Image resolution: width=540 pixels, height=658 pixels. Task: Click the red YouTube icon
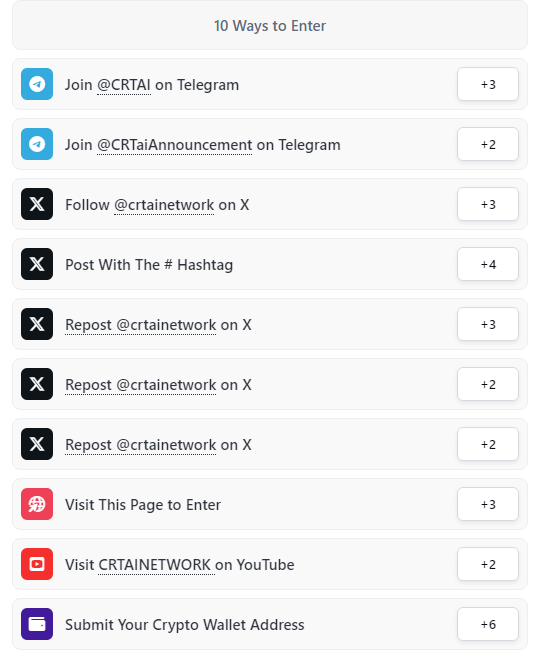37,564
